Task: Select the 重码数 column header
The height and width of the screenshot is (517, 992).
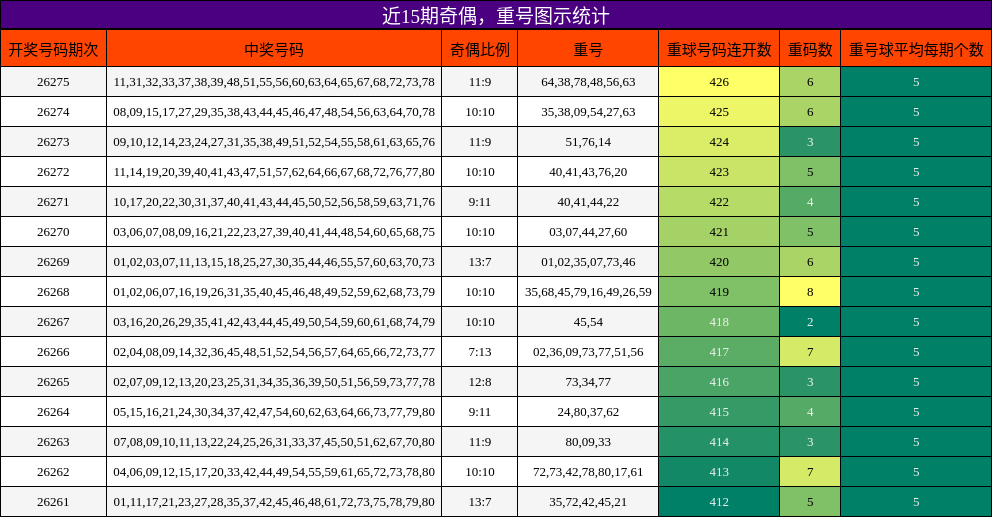Action: [x=810, y=49]
